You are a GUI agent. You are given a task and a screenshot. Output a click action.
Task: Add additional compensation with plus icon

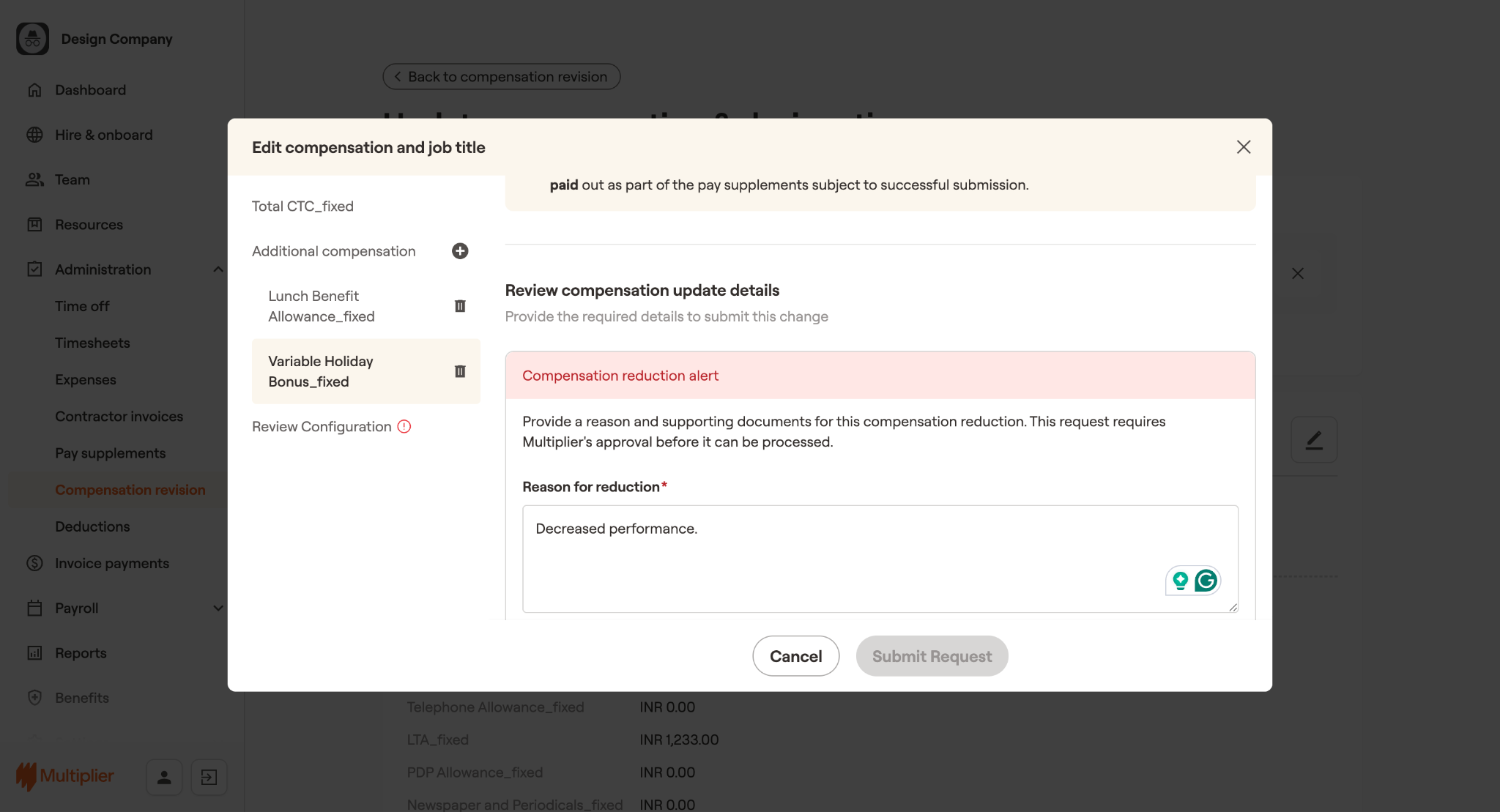click(460, 251)
